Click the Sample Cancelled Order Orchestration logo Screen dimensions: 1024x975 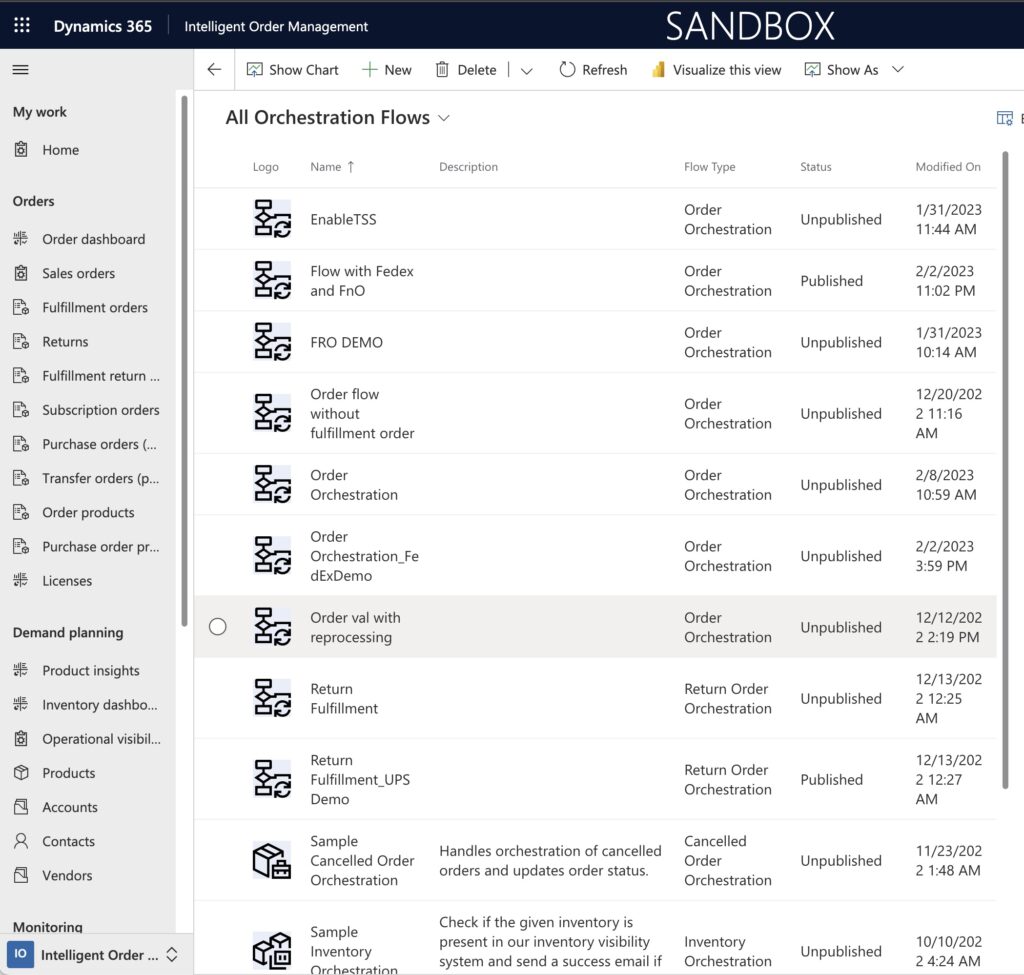(x=272, y=861)
